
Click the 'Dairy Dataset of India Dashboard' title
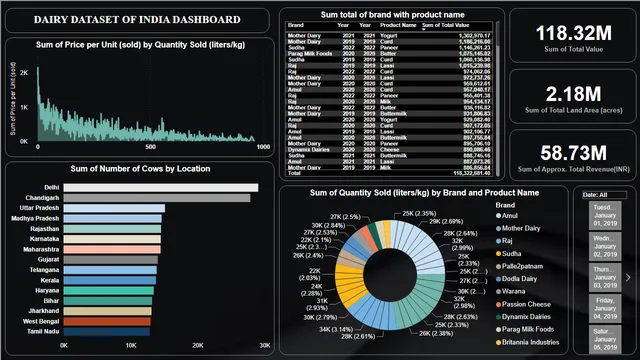click(x=137, y=20)
